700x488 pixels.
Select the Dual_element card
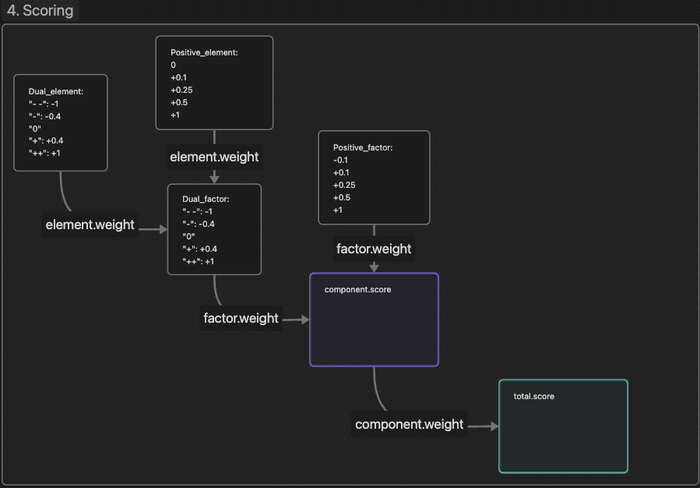(61, 123)
